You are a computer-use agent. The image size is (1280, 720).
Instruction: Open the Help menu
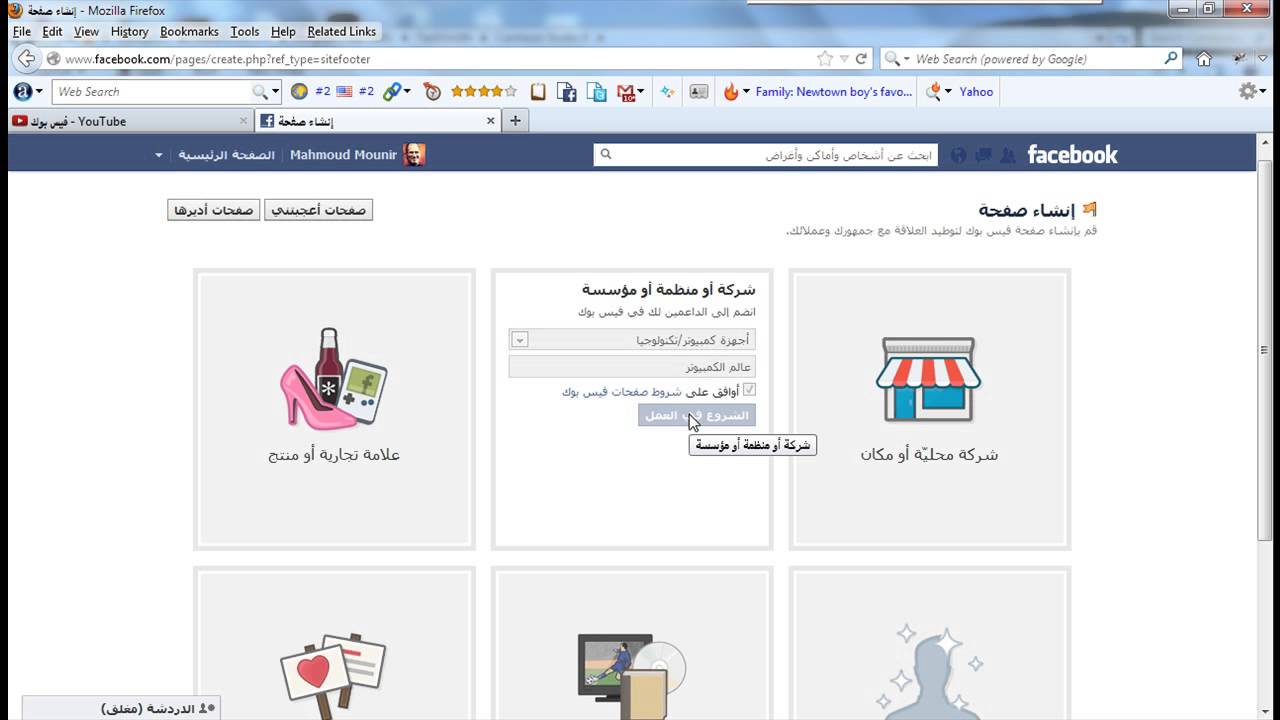pyautogui.click(x=283, y=31)
